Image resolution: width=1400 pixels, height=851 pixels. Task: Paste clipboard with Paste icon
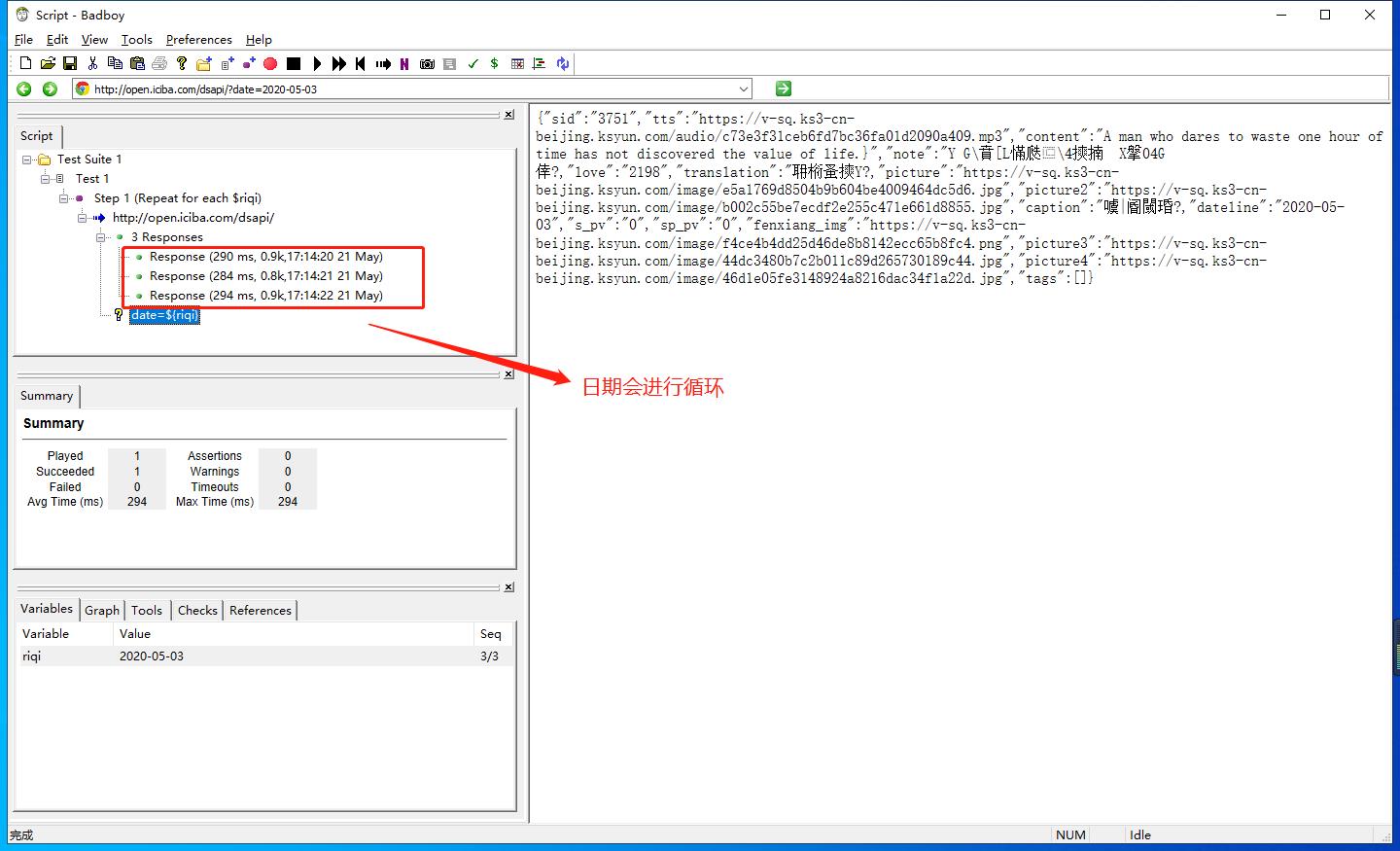137,63
